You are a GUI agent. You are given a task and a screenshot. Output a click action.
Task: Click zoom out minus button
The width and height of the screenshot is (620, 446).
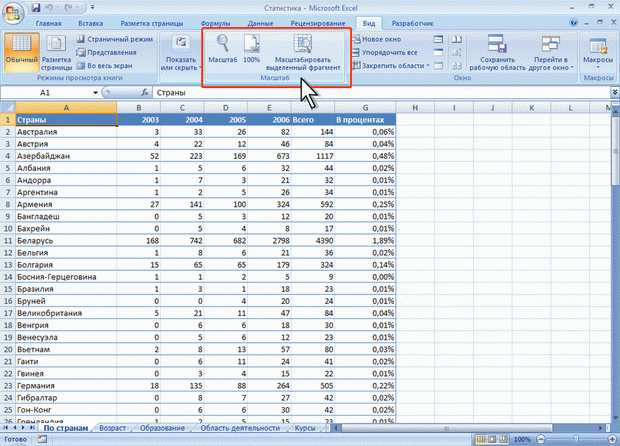[541, 439]
